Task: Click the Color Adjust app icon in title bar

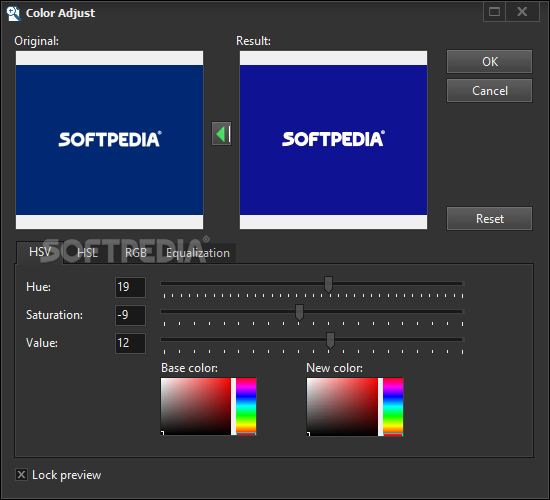Action: click(13, 13)
